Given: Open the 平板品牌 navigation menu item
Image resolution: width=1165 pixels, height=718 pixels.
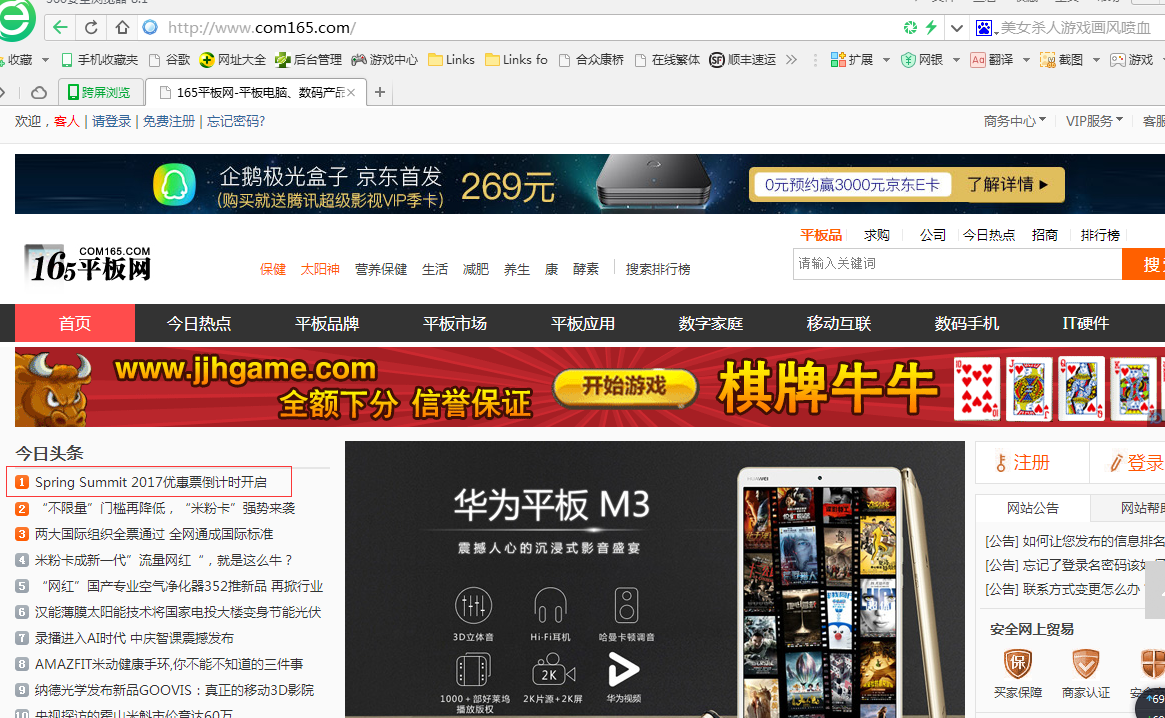Looking at the screenshot, I should 327,323.
